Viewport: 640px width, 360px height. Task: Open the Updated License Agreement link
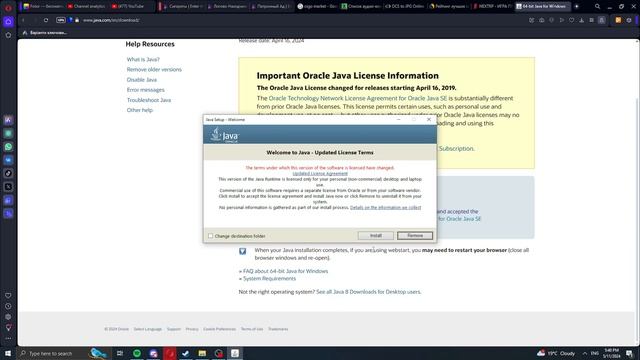pos(320,173)
